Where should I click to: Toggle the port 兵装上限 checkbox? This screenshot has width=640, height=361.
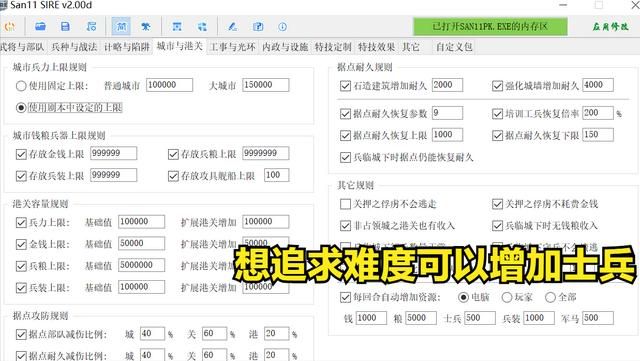(x=21, y=288)
